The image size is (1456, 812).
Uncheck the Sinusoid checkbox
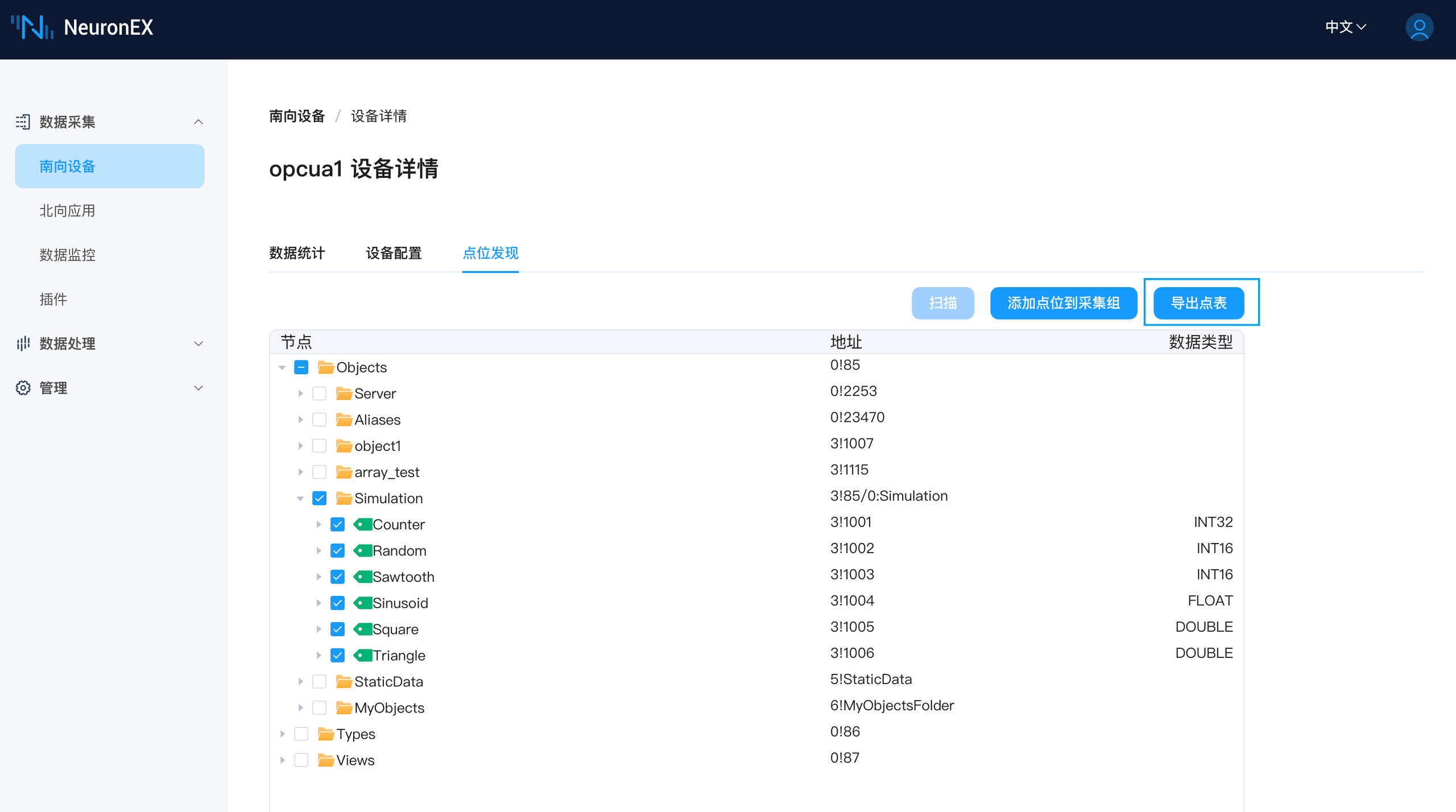[338, 603]
